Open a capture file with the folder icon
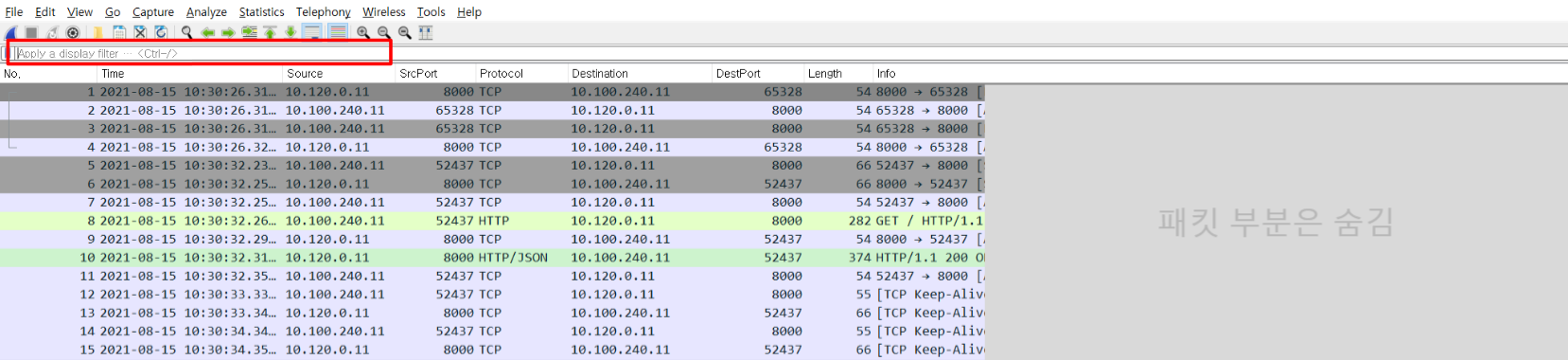The height and width of the screenshot is (360, 1568). pyautogui.click(x=98, y=32)
